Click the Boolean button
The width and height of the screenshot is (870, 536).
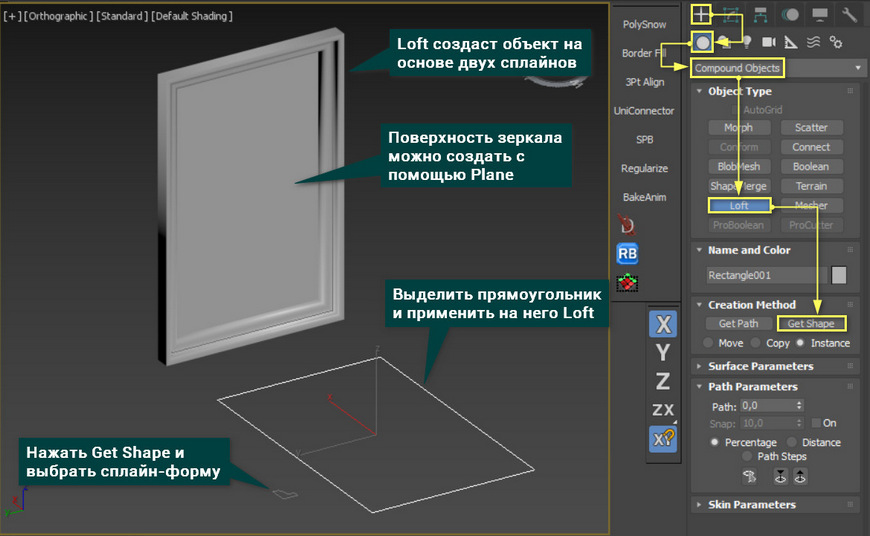(x=812, y=166)
